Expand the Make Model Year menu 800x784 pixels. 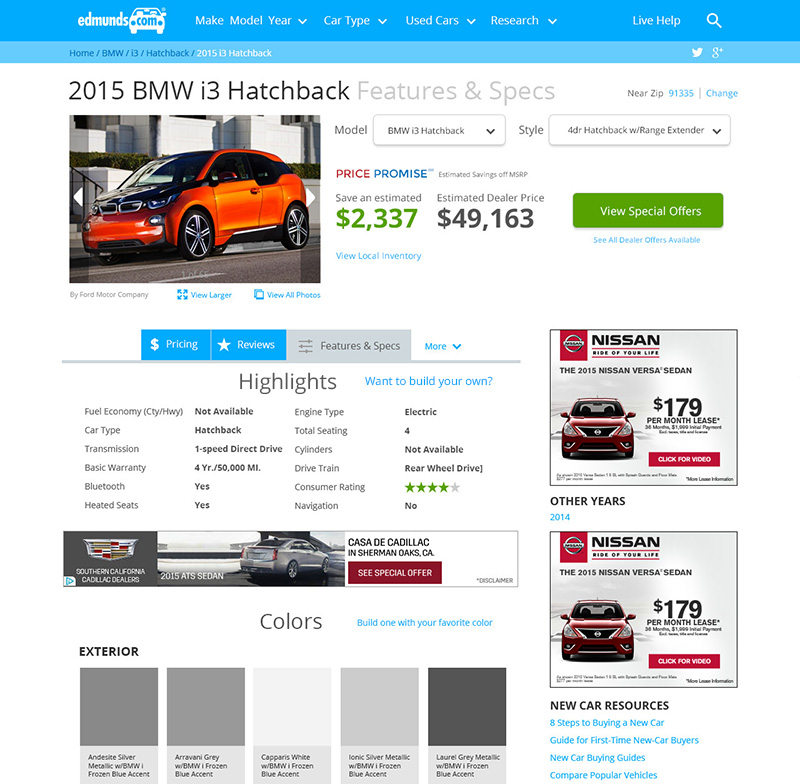[x=251, y=20]
